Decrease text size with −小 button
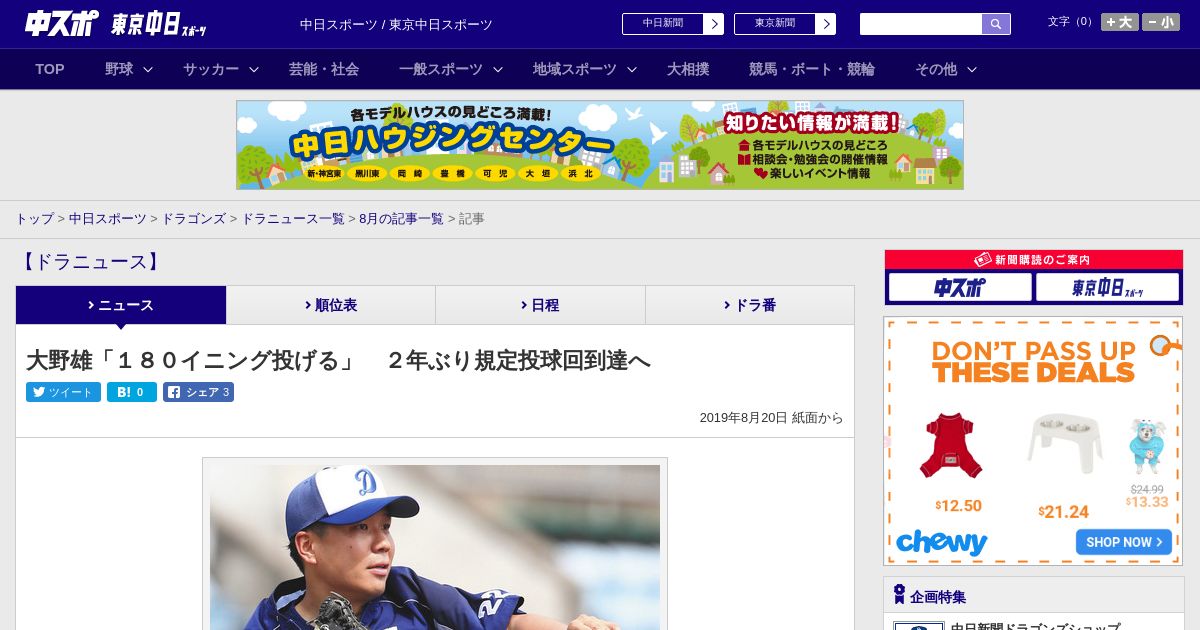This screenshot has height=630, width=1200. click(1161, 22)
